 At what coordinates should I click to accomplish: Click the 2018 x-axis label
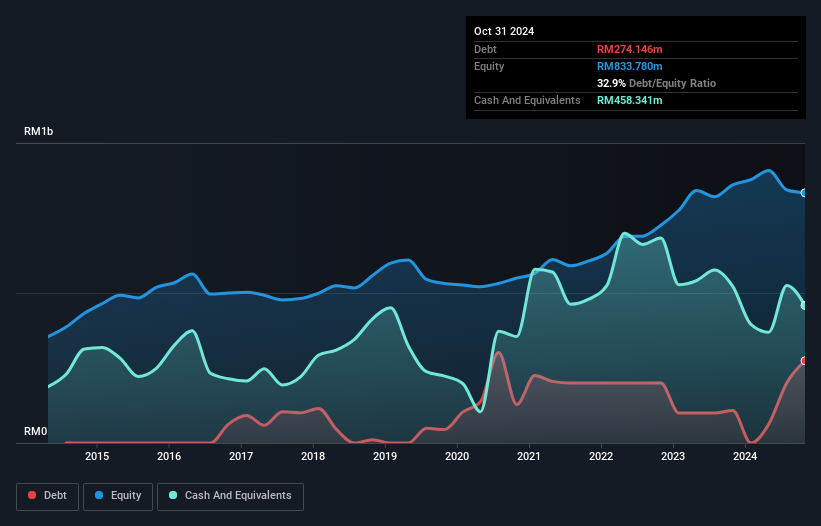313,456
